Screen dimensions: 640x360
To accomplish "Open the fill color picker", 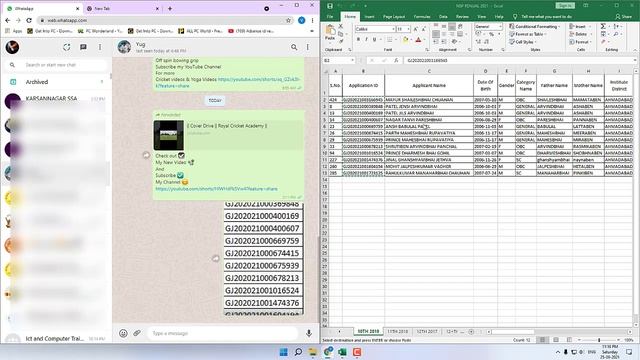I will pyautogui.click(x=405, y=40).
